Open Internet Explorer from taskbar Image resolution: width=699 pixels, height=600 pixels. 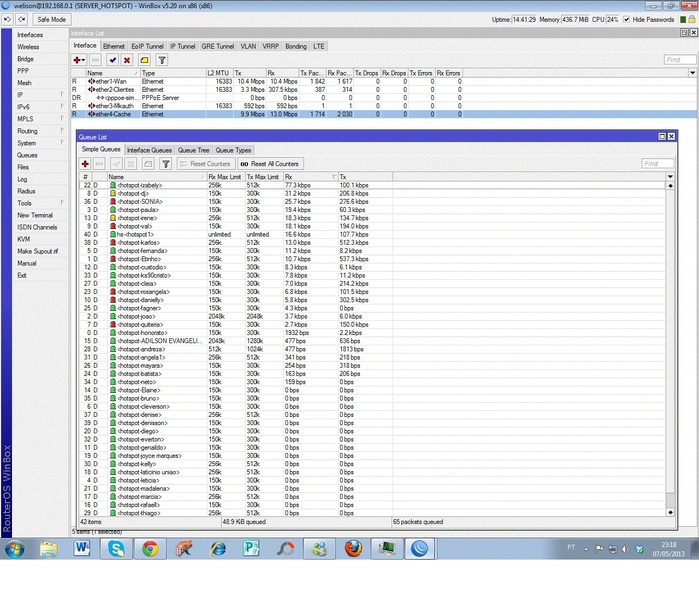pyautogui.click(x=218, y=549)
